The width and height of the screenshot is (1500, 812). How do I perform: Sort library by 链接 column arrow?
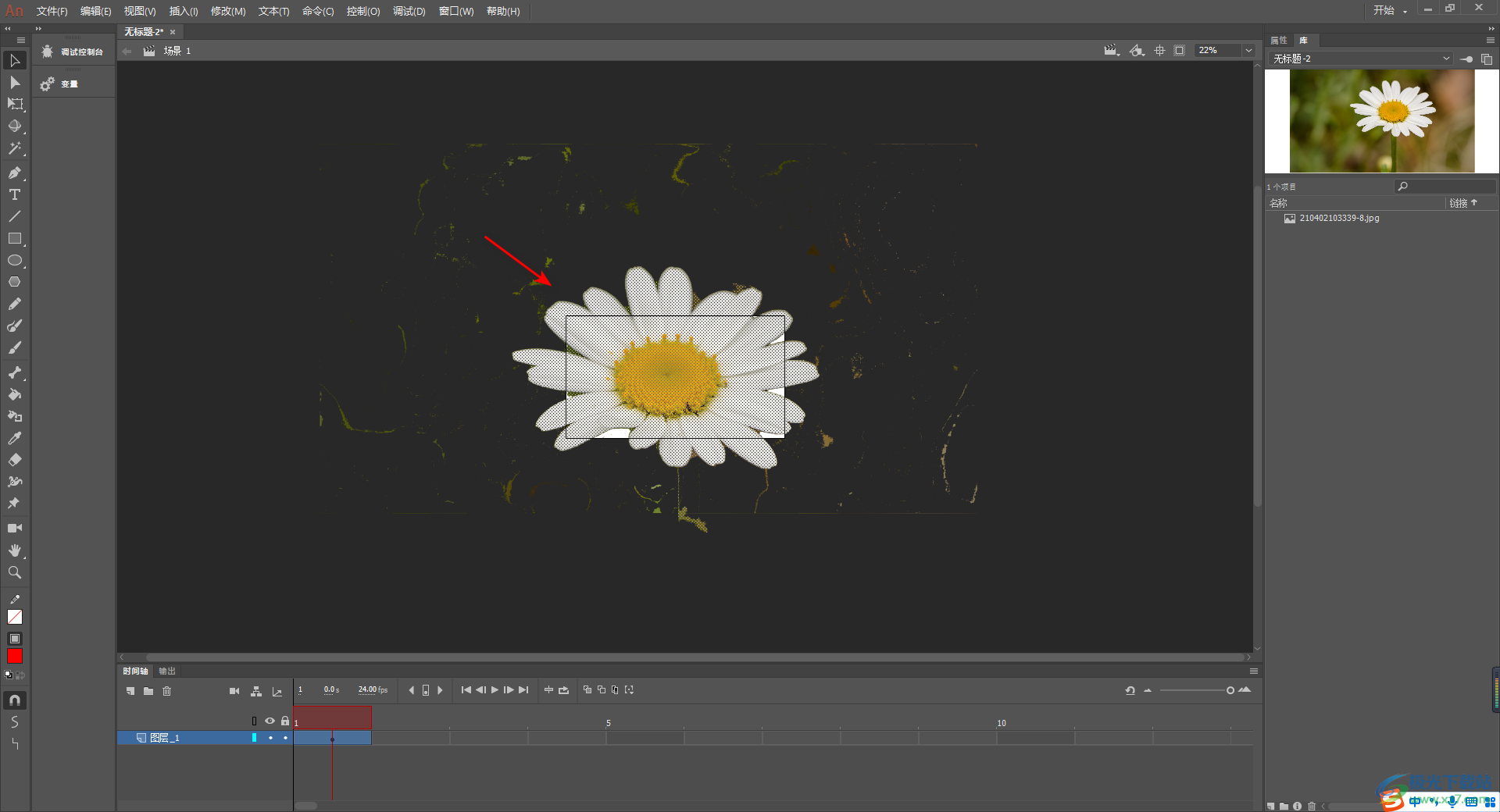pos(1474,203)
